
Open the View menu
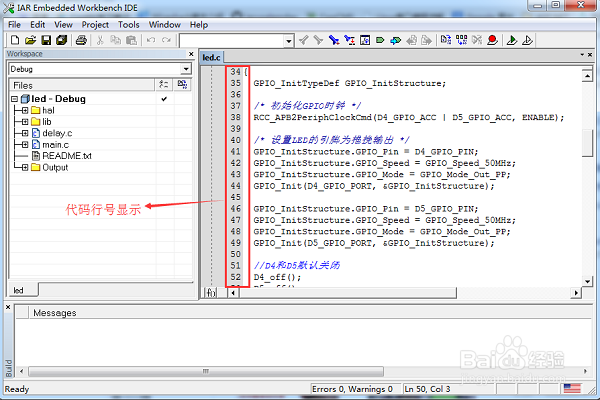pos(63,24)
